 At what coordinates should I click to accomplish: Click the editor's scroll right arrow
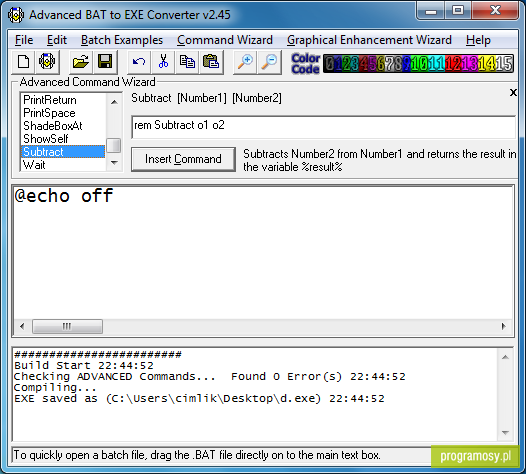pyautogui.click(x=504, y=326)
